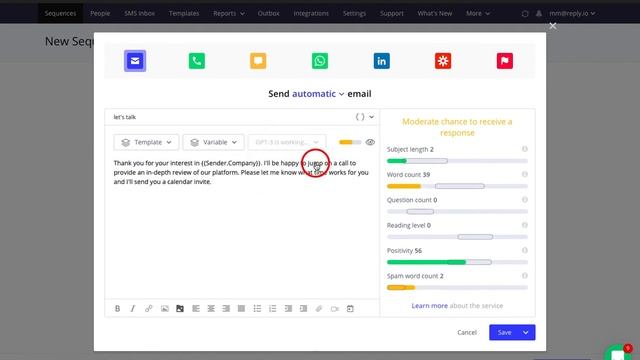
Task: Go to the People tab
Action: (100, 13)
